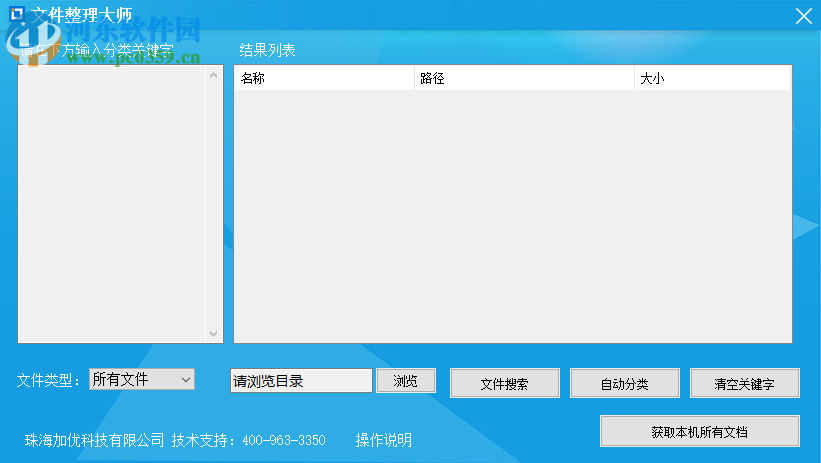Image resolution: width=821 pixels, height=463 pixels.
Task: Run 自动分类 auto classify
Action: [625, 383]
